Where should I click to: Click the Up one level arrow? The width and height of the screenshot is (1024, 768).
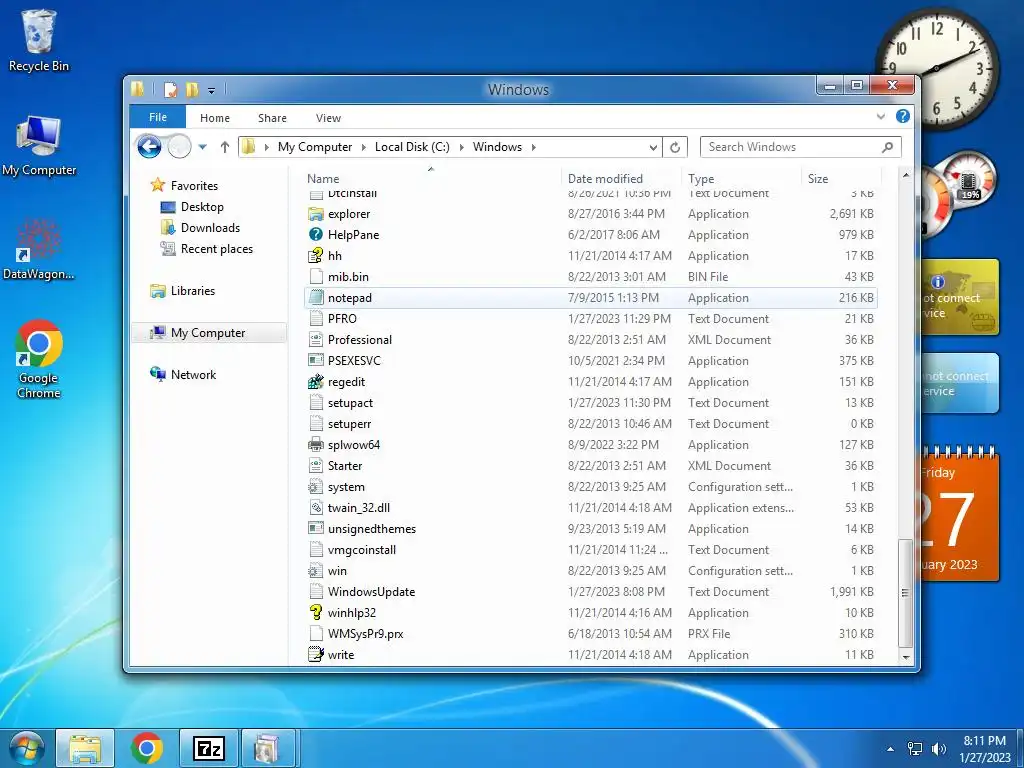(225, 147)
